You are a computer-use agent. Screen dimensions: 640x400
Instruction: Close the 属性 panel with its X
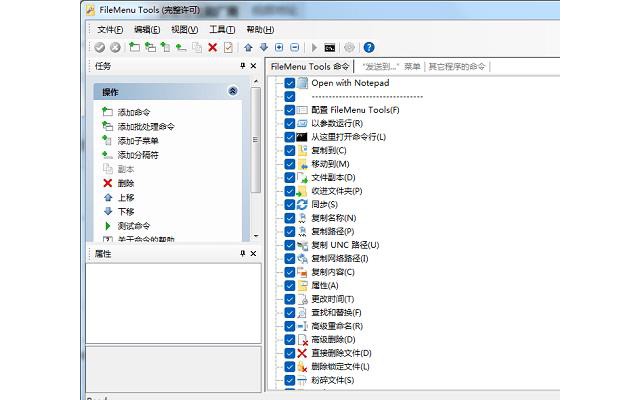[253, 253]
